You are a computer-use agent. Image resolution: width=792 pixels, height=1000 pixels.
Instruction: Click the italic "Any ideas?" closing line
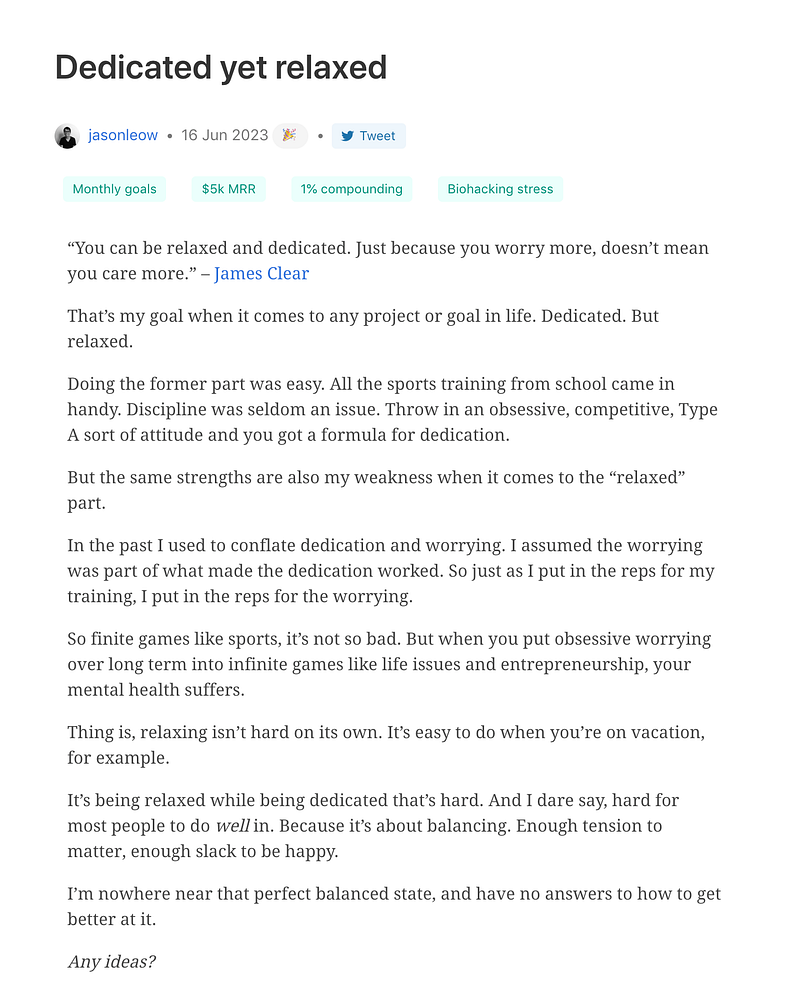click(112, 962)
